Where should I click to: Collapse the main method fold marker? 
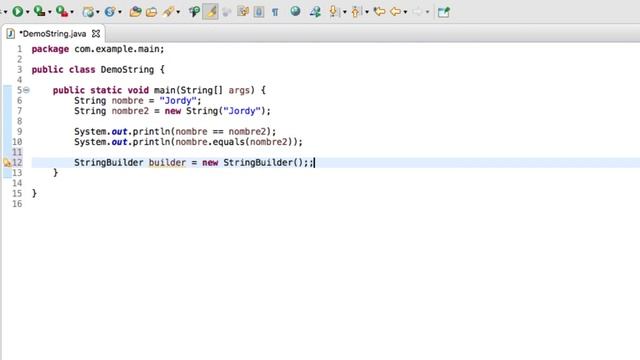[27, 90]
